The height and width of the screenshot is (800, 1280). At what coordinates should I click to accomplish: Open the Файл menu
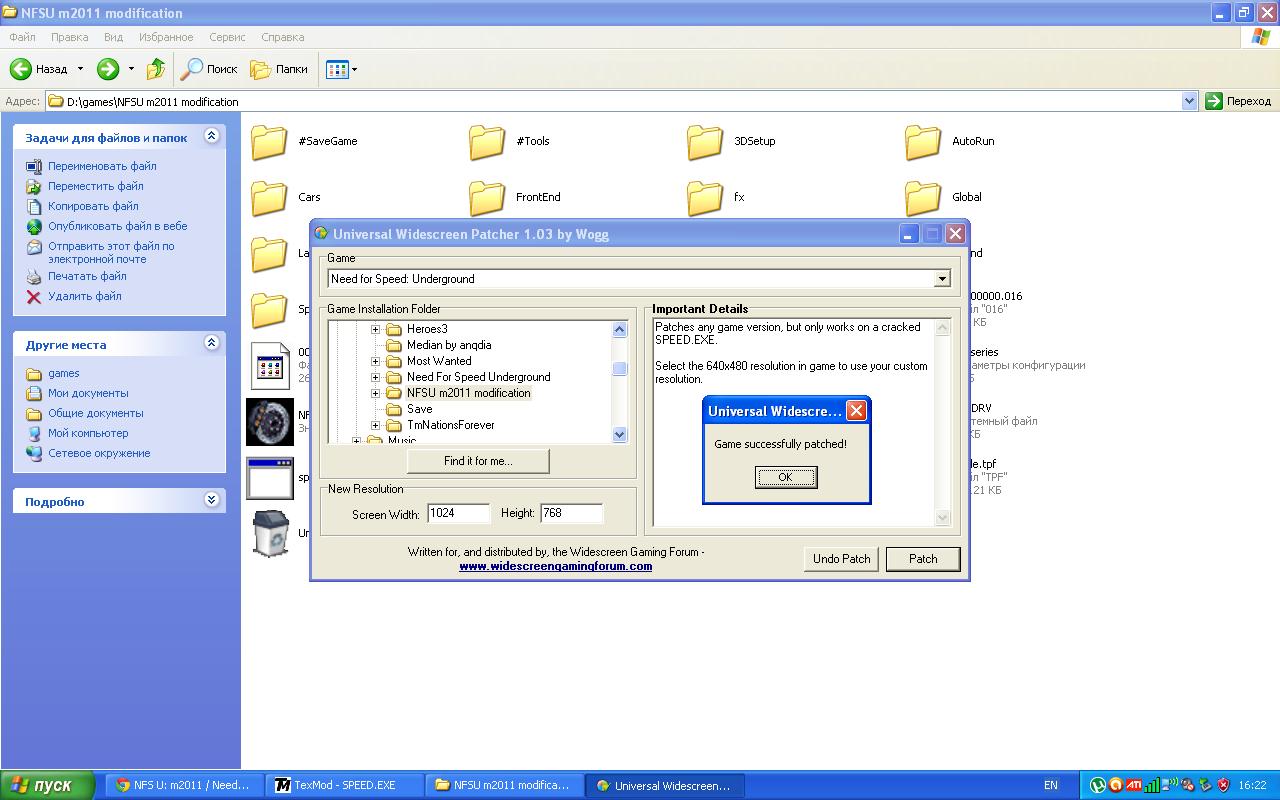pos(22,37)
